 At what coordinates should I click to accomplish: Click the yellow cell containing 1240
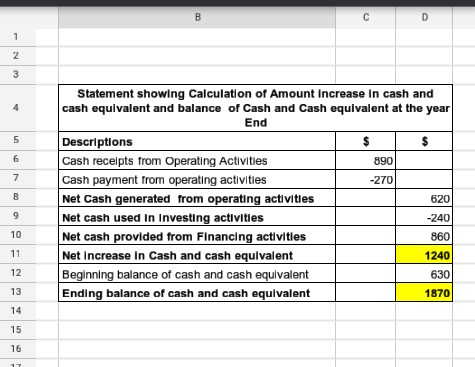(x=424, y=255)
